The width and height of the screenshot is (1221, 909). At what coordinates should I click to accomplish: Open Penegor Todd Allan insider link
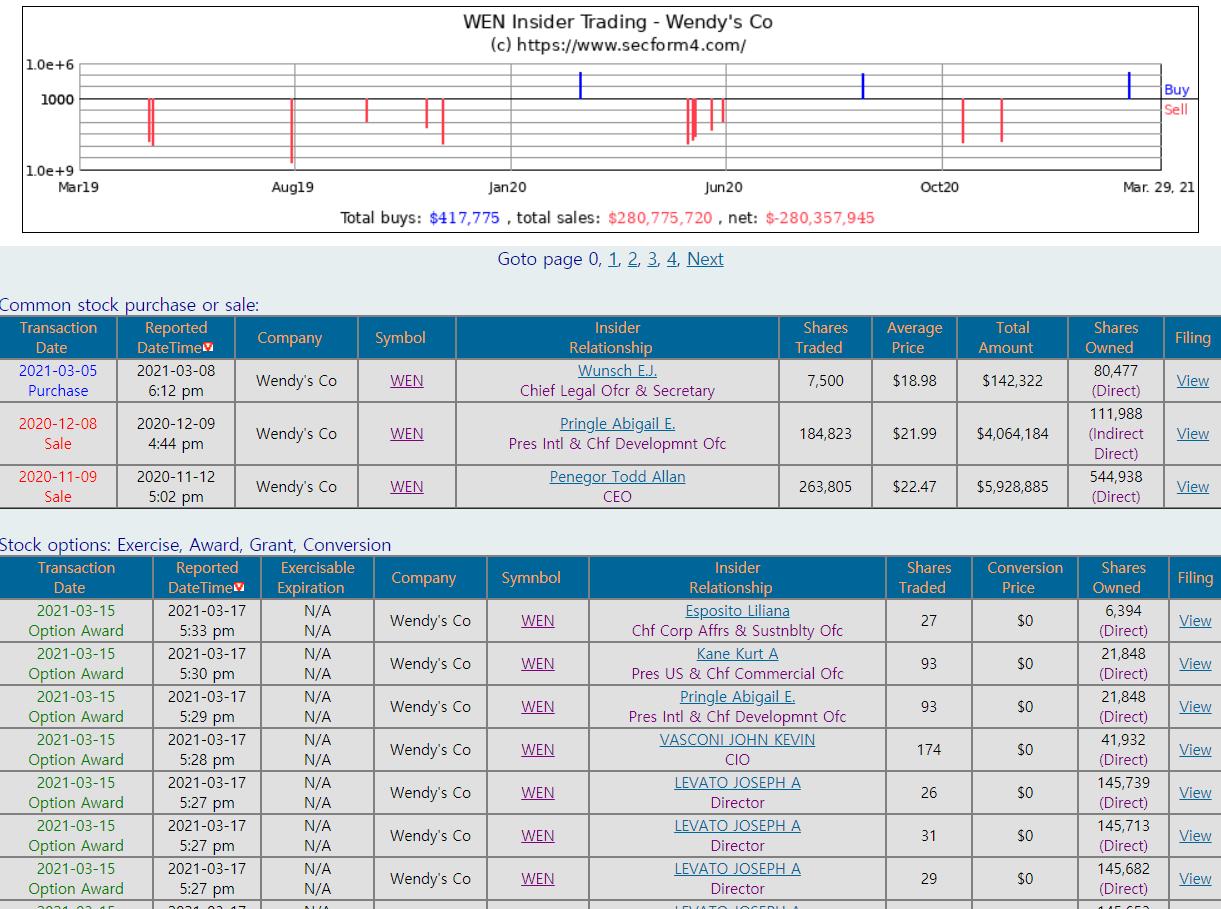click(617, 477)
